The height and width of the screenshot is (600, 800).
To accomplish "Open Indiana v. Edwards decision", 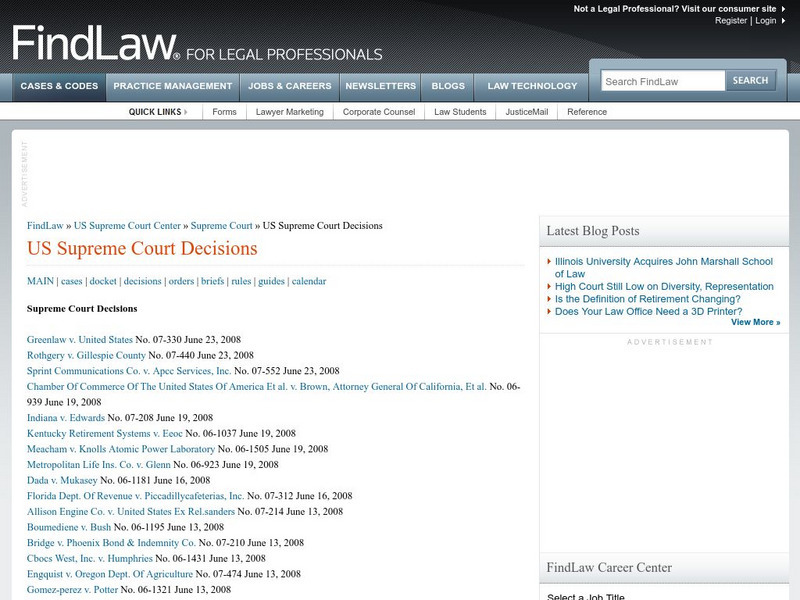I will 66,418.
